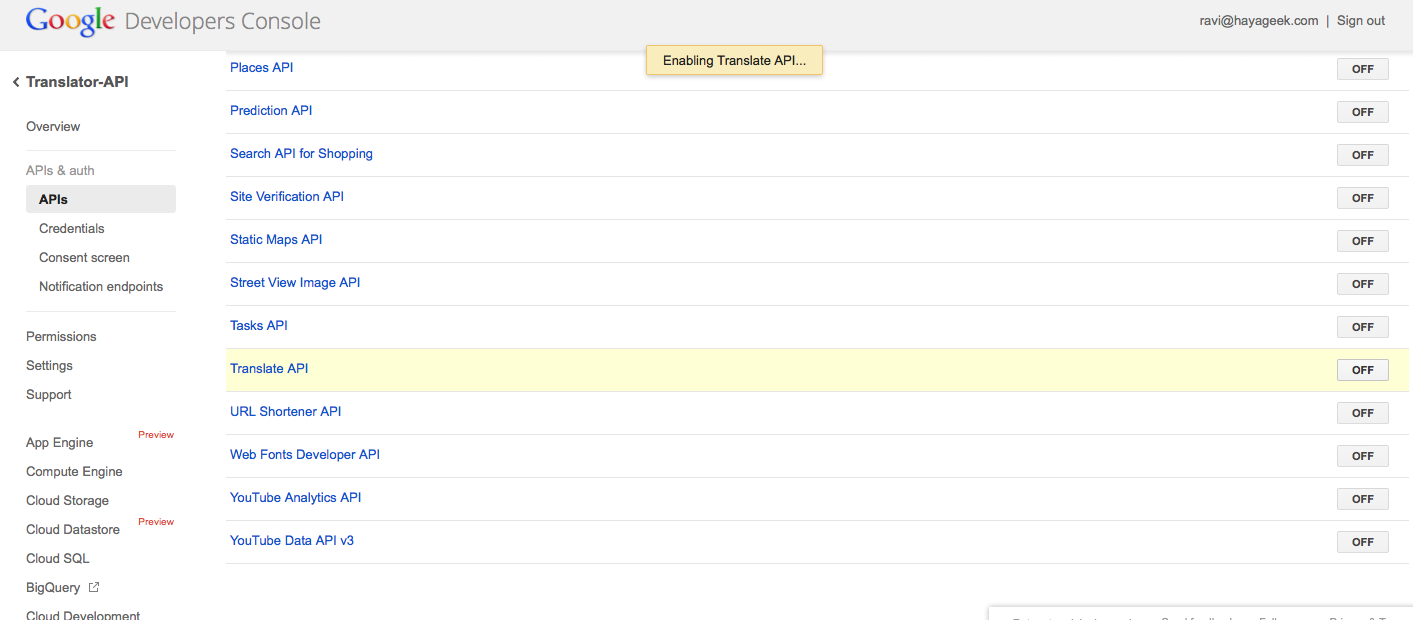Image resolution: width=1413 pixels, height=620 pixels.
Task: Open Consent screen in the sidebar
Action: (84, 258)
